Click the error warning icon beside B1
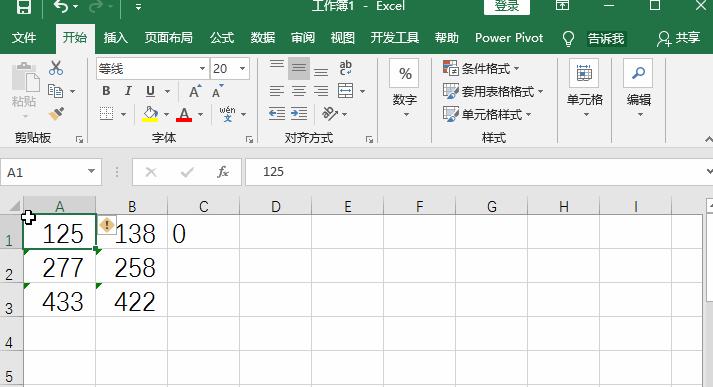The image size is (713, 387). [x=107, y=225]
